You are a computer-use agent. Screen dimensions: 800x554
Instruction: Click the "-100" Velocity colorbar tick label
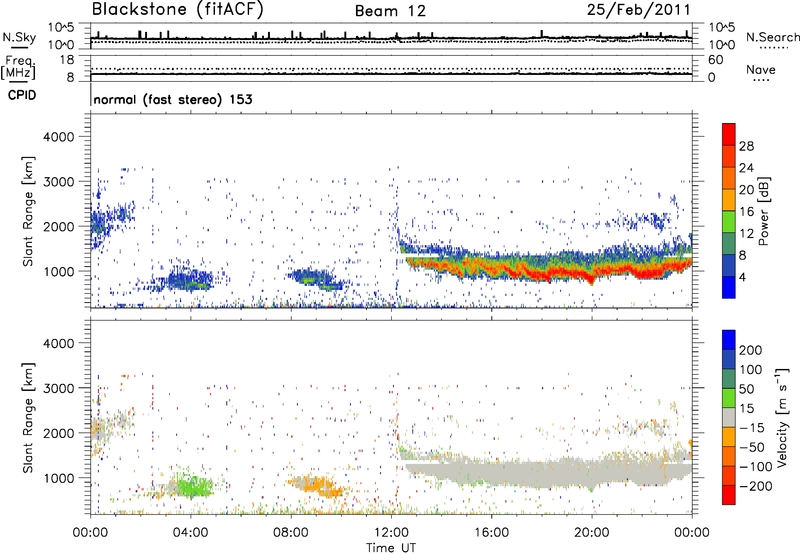(755, 466)
